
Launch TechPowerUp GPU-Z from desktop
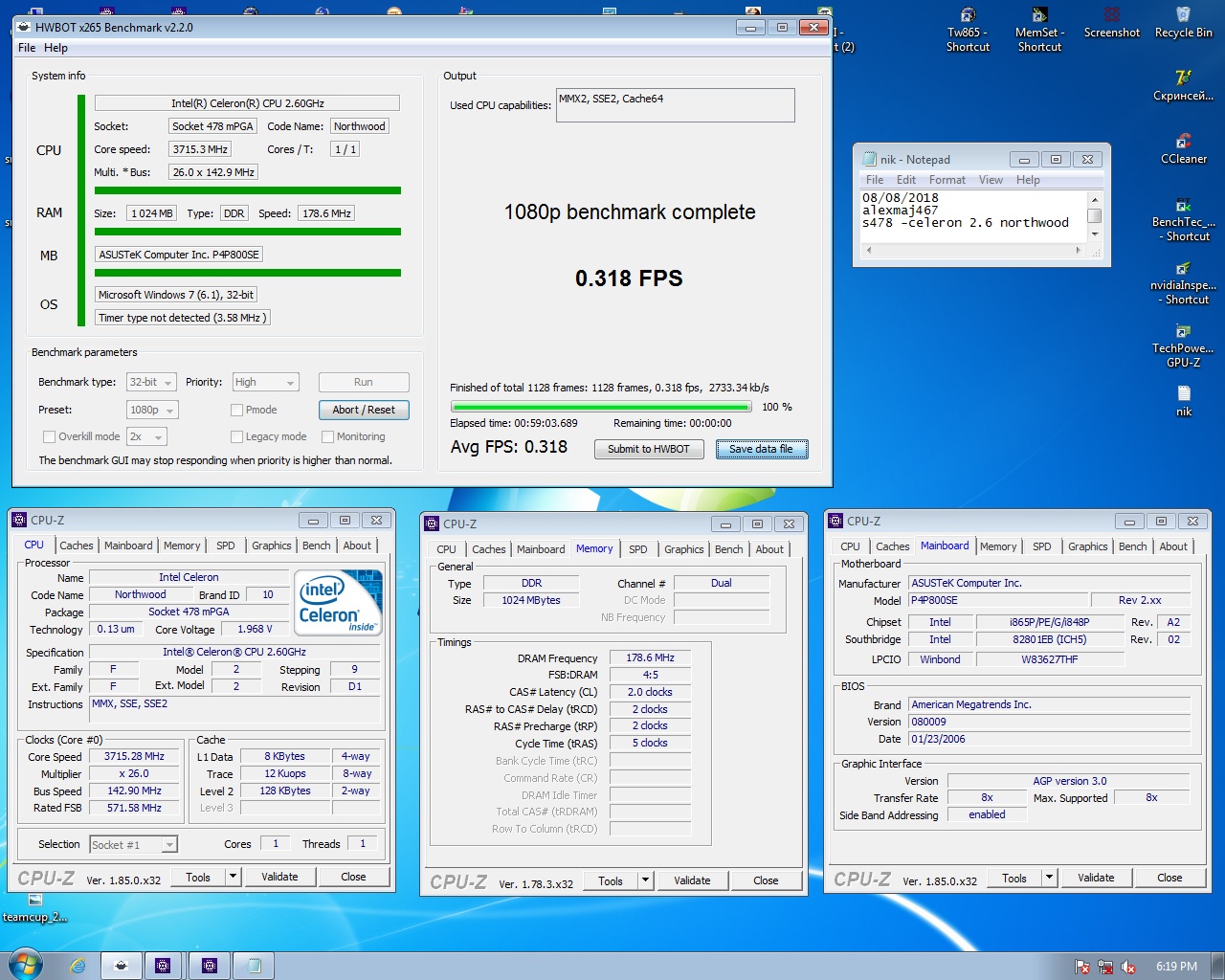pyautogui.click(x=1183, y=345)
